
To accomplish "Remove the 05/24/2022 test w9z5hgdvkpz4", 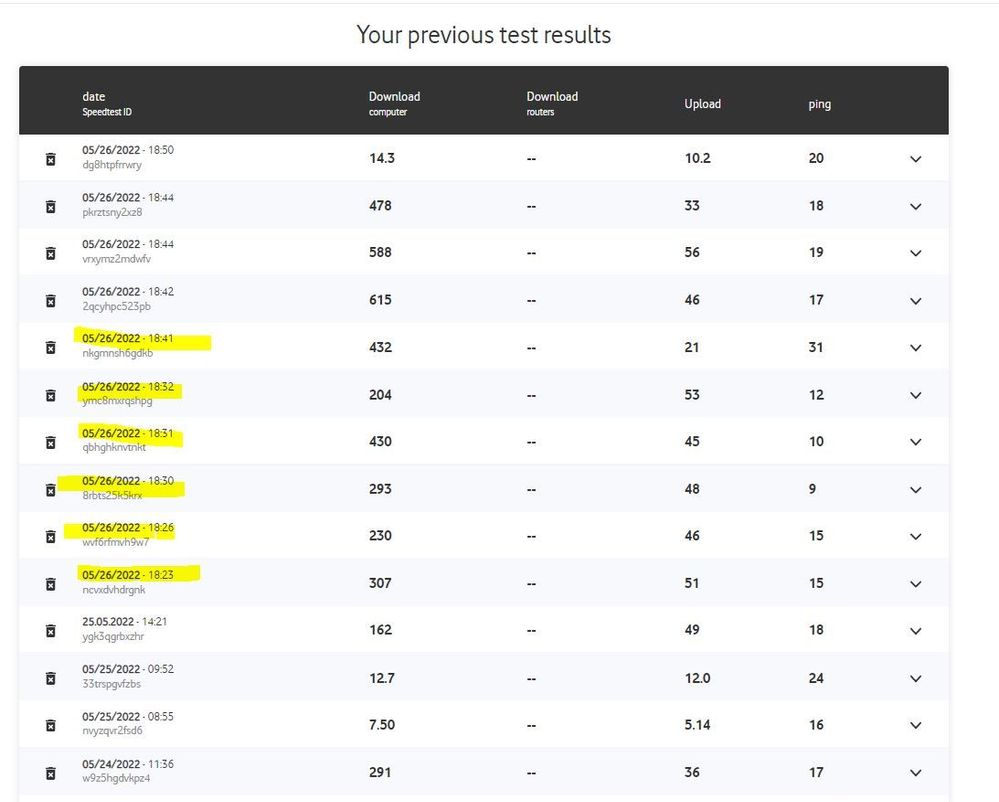I will click(x=50, y=772).
